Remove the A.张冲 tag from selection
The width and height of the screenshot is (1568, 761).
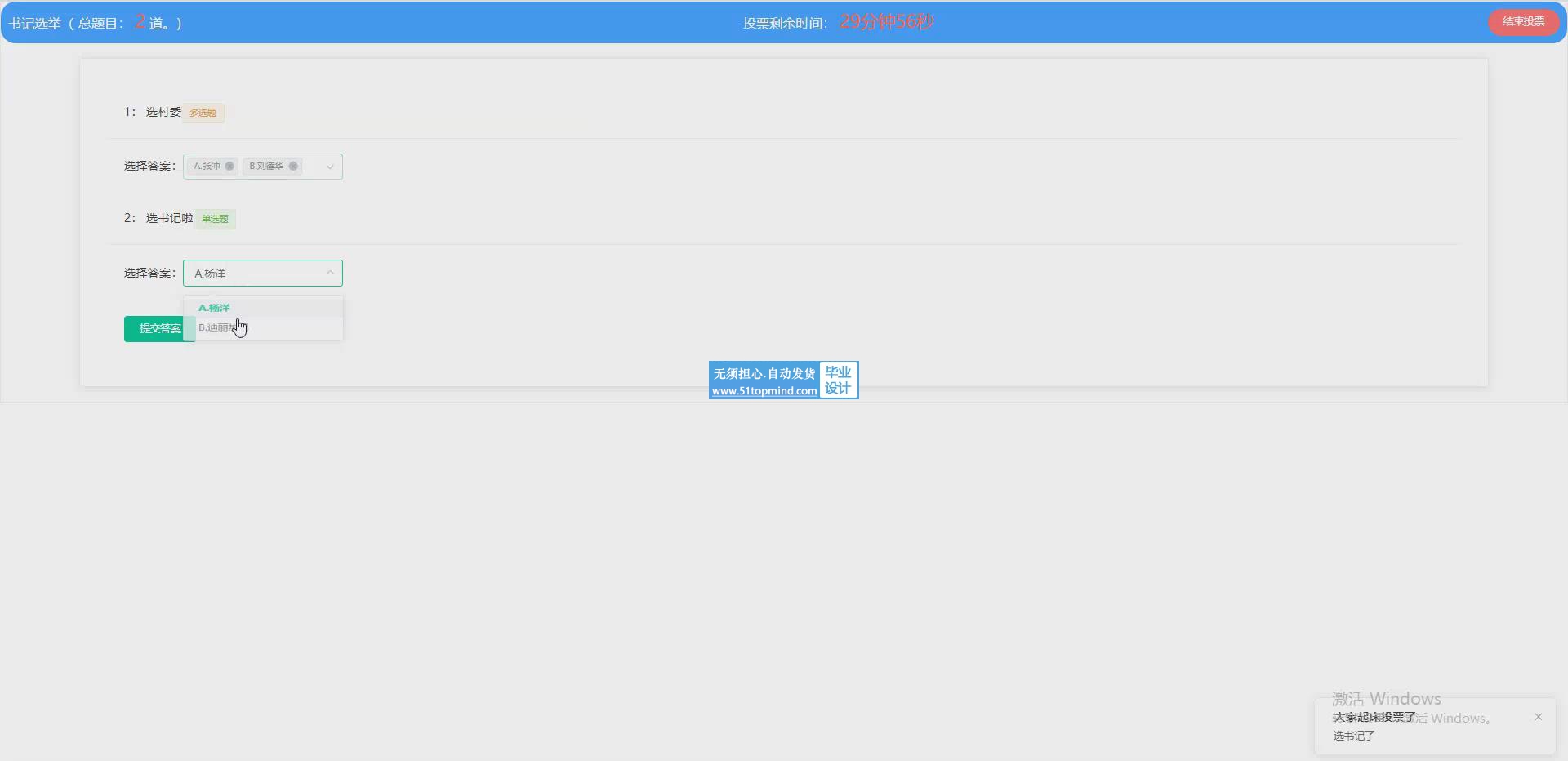[229, 167]
